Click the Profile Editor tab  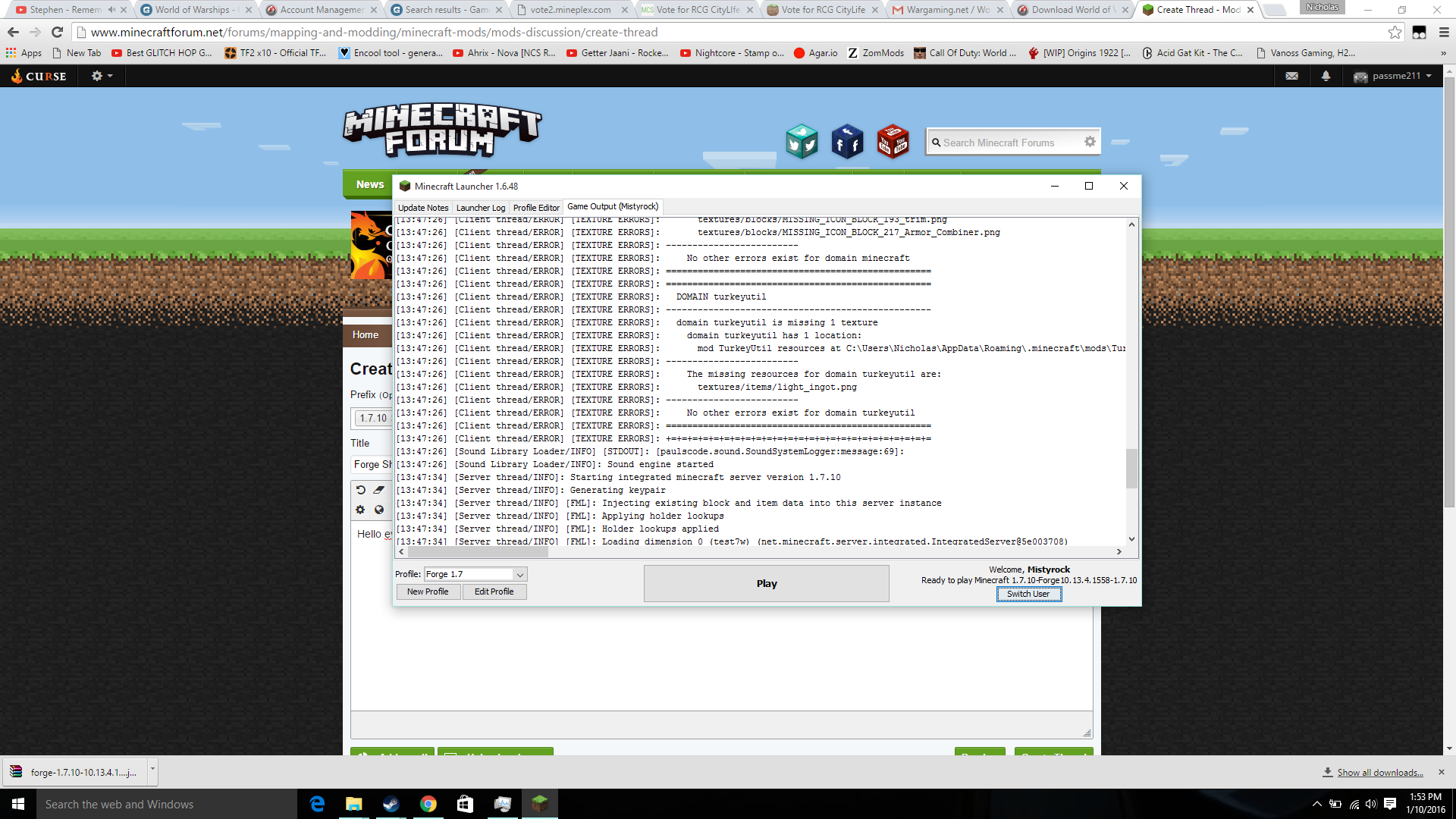[x=535, y=206]
